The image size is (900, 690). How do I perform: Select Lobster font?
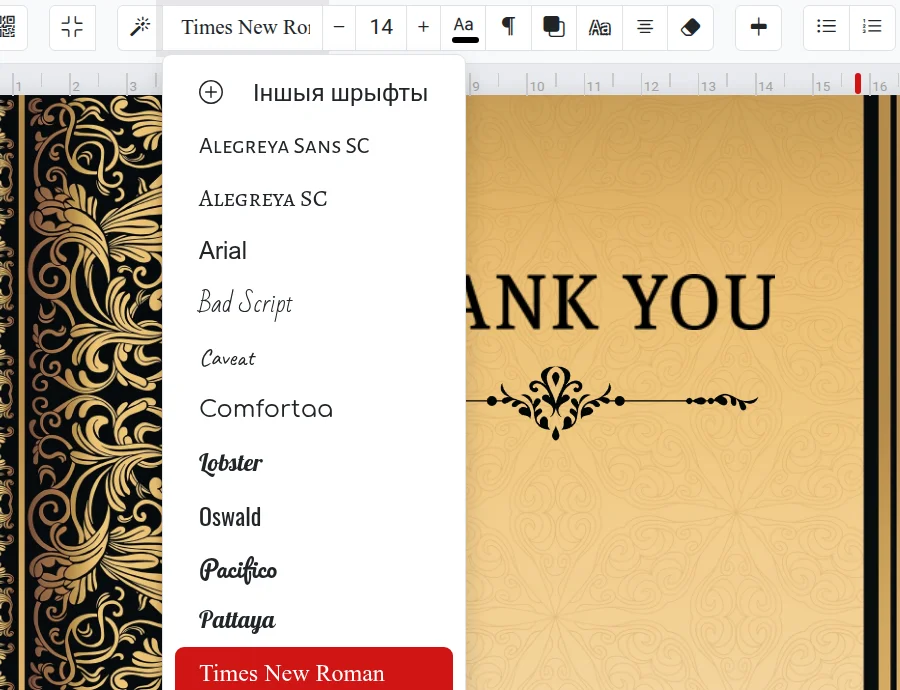tap(313, 463)
